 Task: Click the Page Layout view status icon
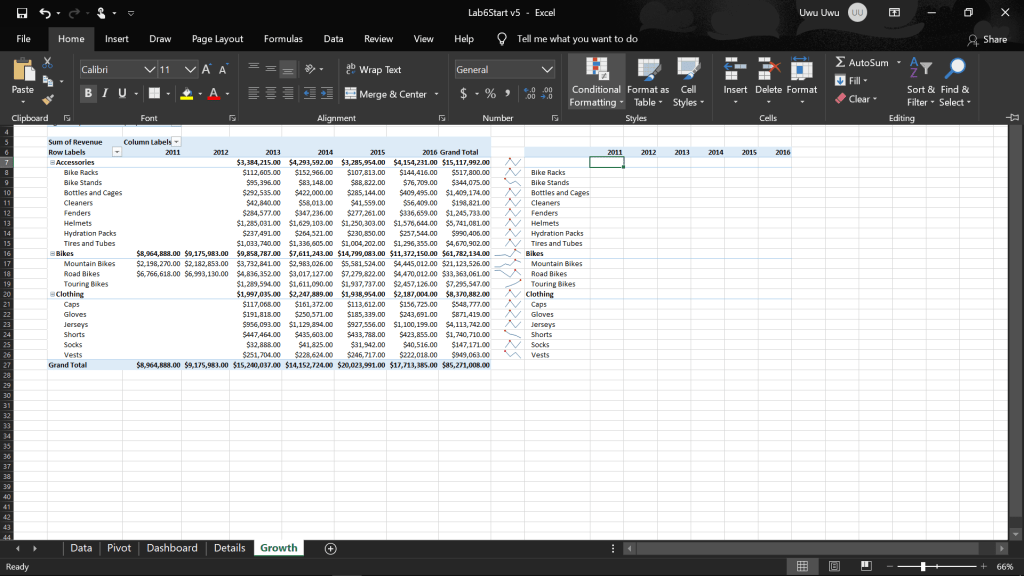click(x=834, y=566)
